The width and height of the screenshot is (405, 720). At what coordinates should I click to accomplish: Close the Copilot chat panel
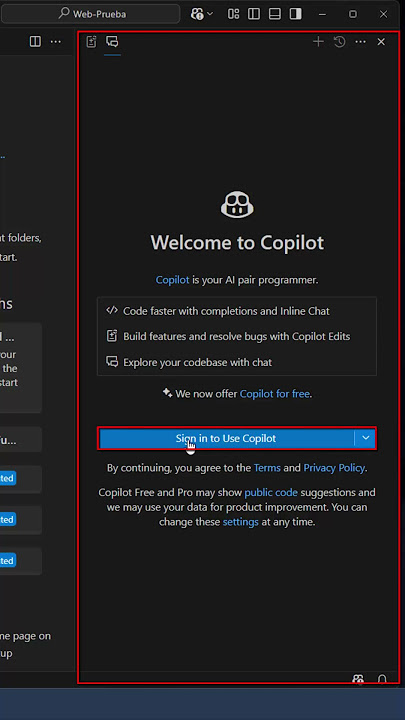(x=381, y=42)
